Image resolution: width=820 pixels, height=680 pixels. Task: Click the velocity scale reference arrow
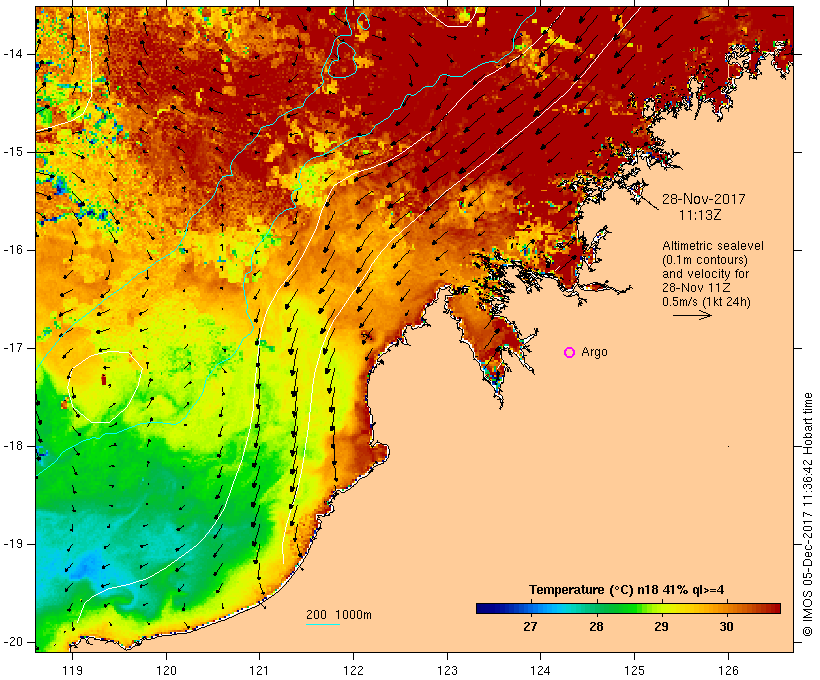pos(692,315)
